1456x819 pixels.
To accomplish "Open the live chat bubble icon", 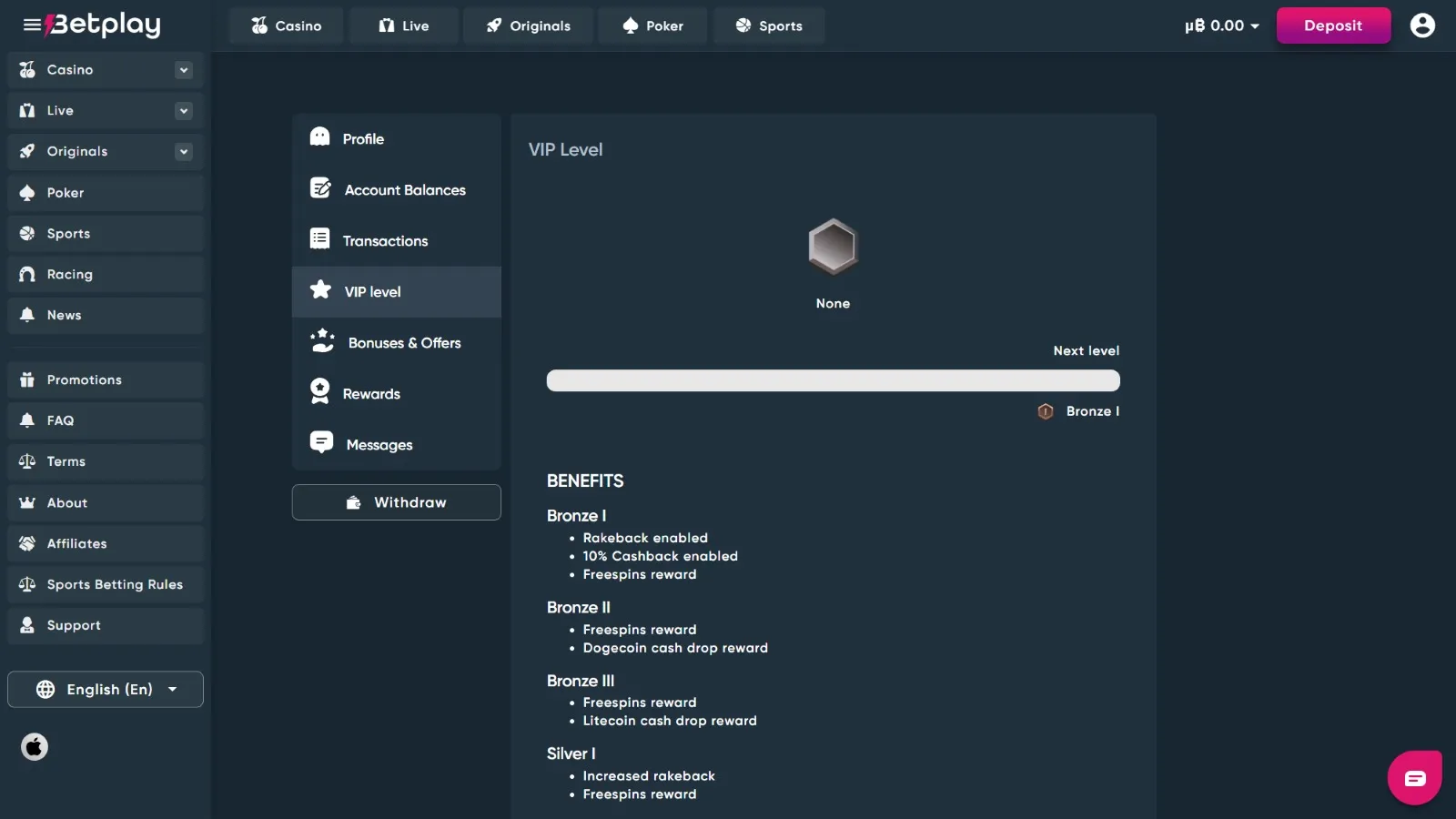I will pyautogui.click(x=1414, y=778).
